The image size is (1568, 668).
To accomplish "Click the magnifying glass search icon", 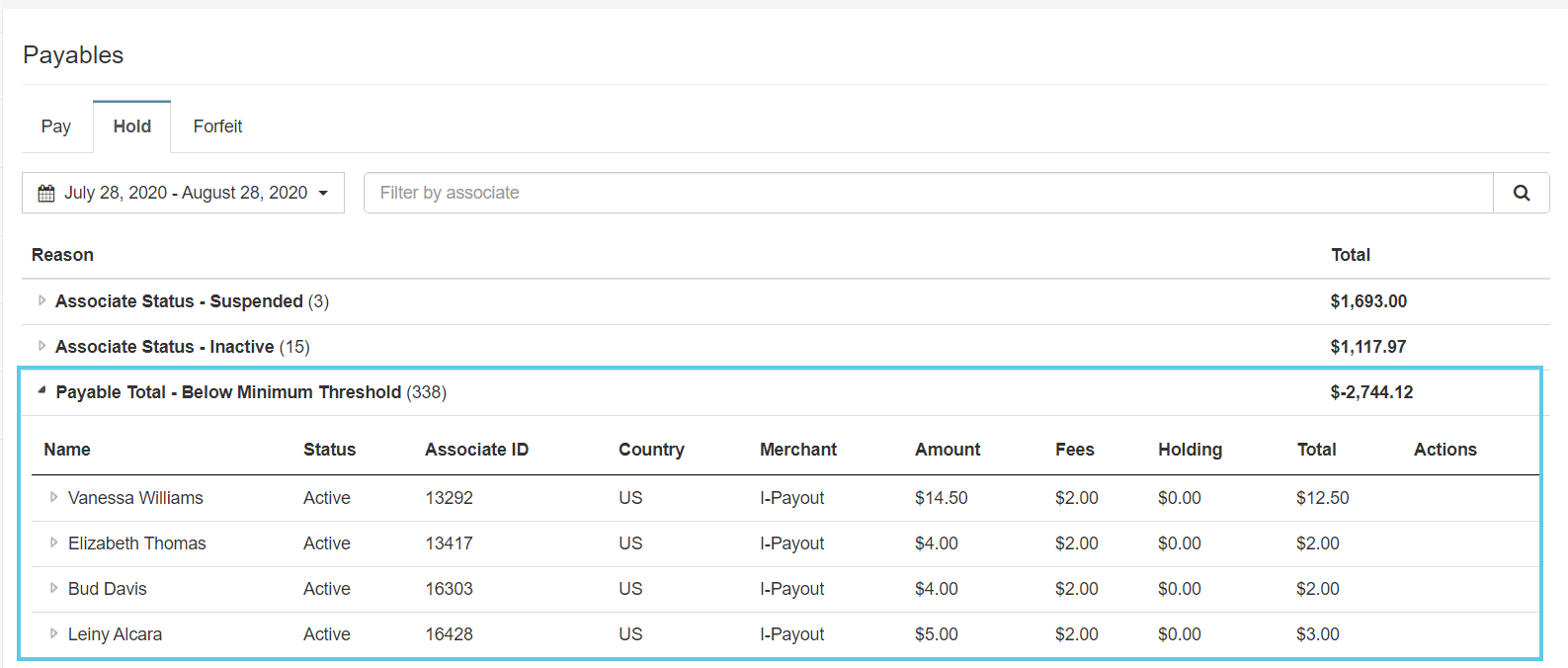I will click(1521, 193).
